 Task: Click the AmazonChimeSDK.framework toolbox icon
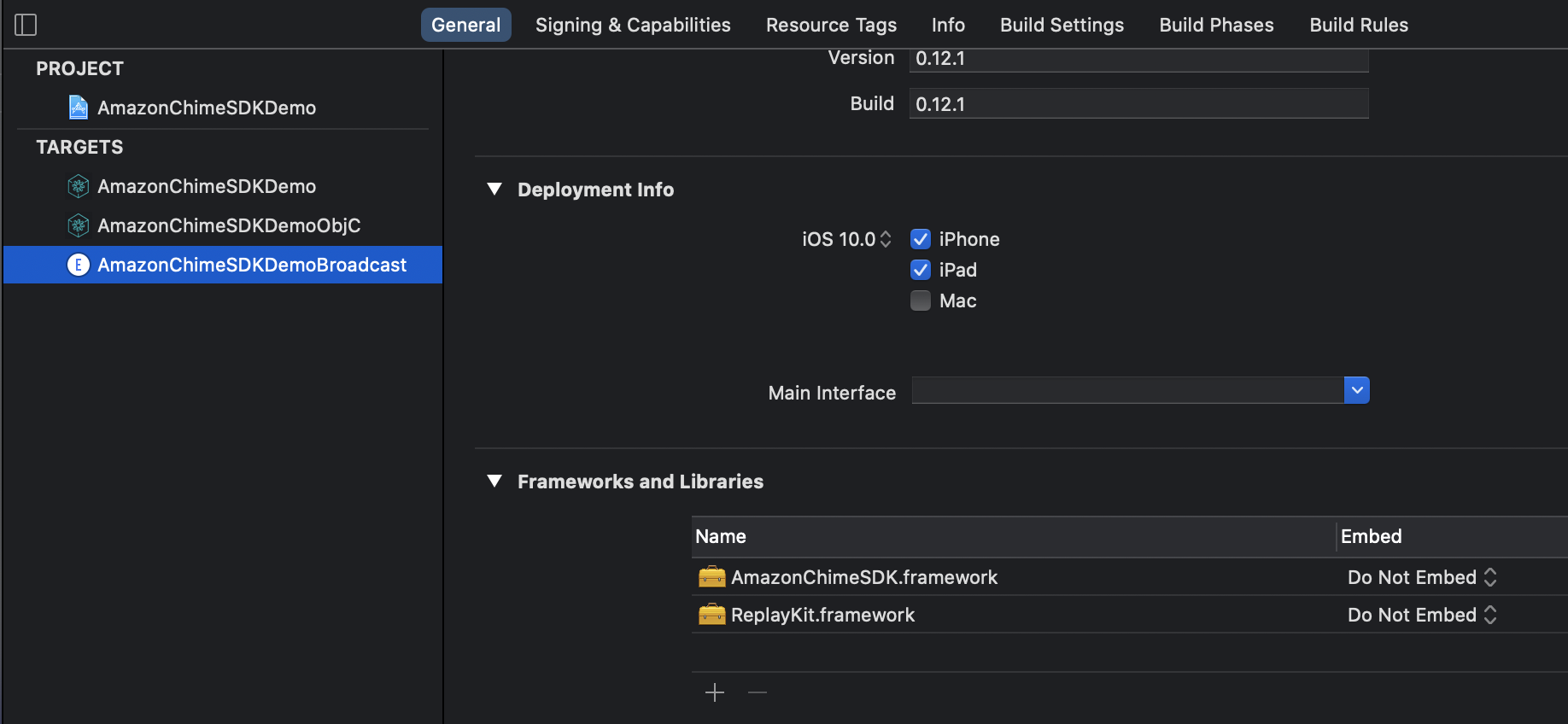[711, 577]
